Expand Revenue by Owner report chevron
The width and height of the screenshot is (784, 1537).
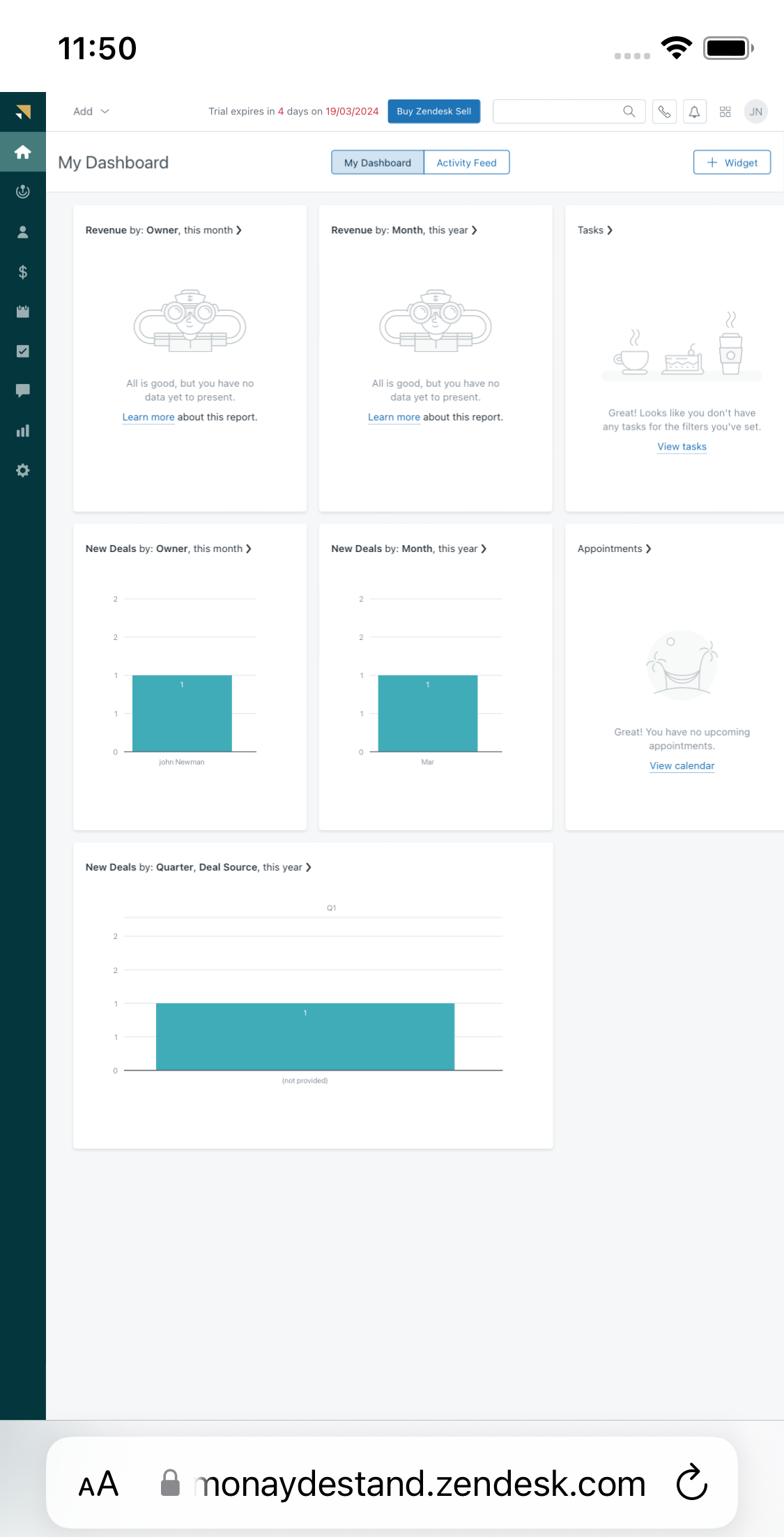tap(239, 230)
